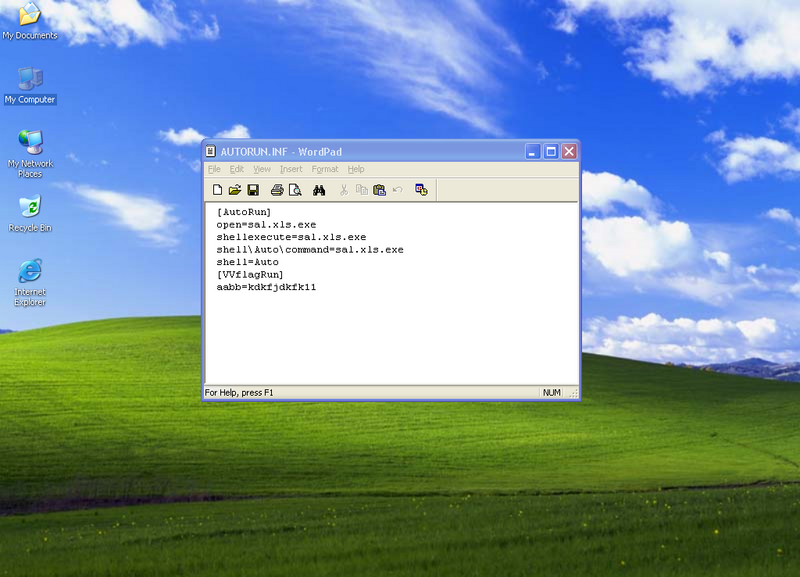Insert Date/Time toolbar icon

[421, 190]
